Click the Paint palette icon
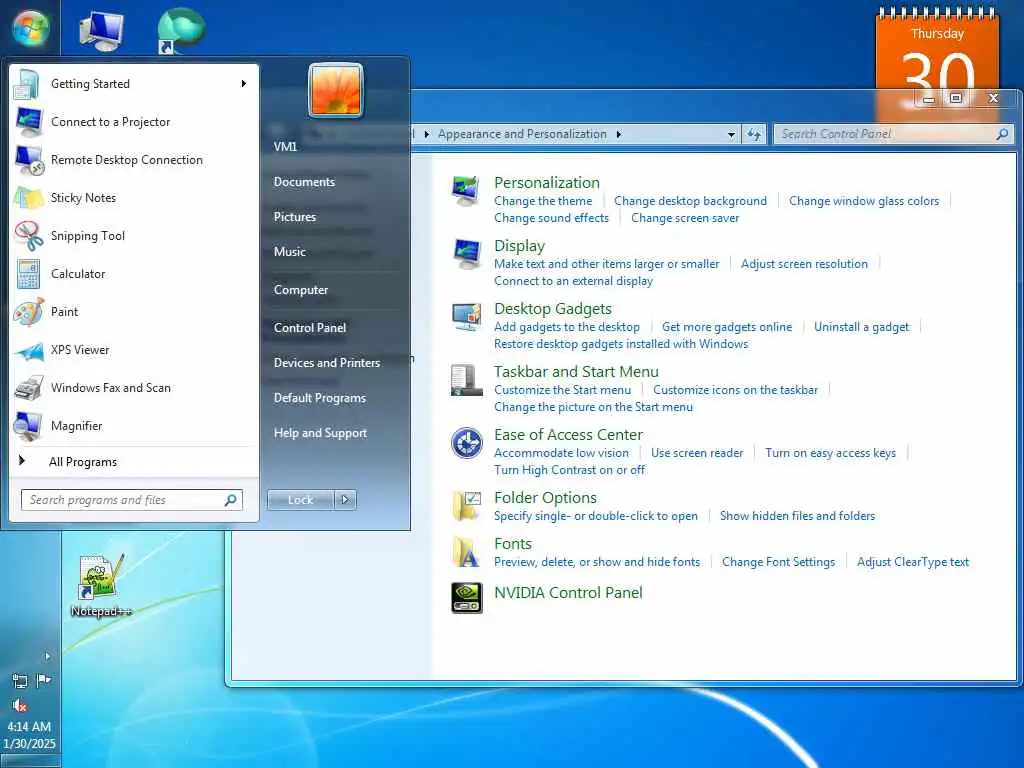 pyautogui.click(x=28, y=312)
